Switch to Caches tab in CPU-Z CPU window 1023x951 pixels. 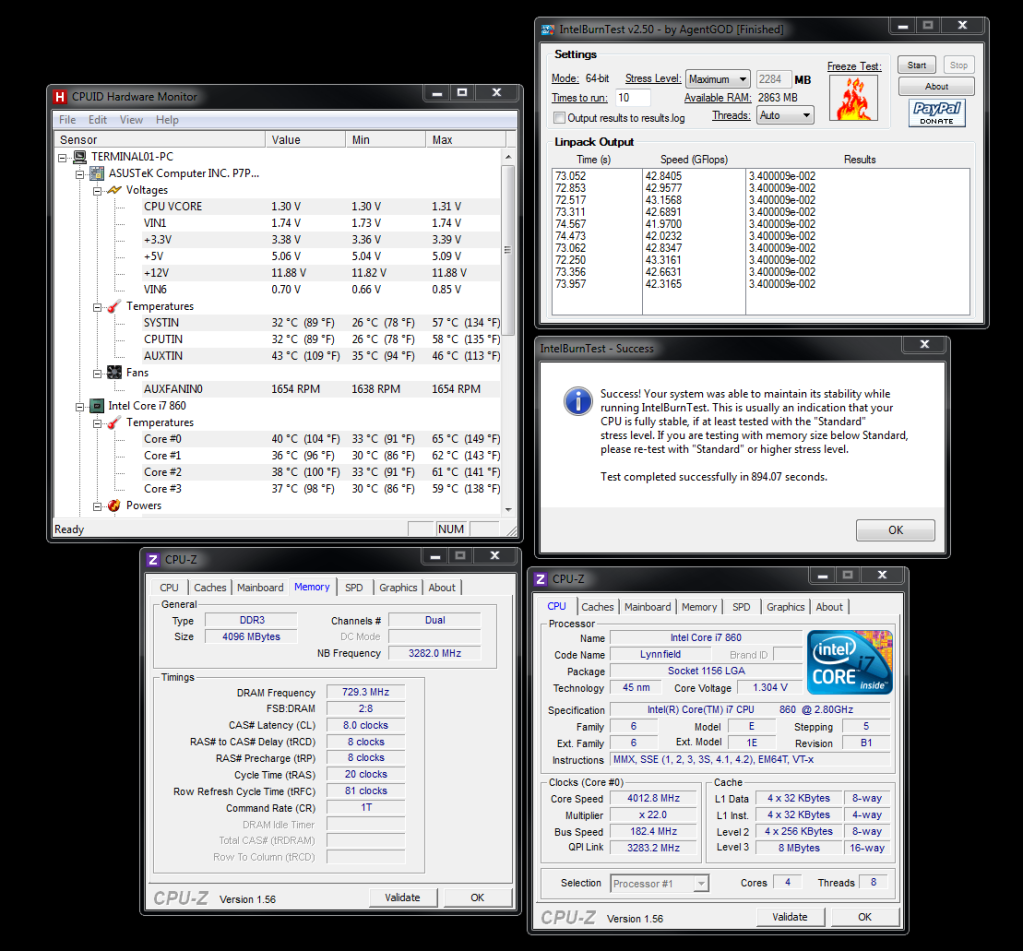click(598, 607)
